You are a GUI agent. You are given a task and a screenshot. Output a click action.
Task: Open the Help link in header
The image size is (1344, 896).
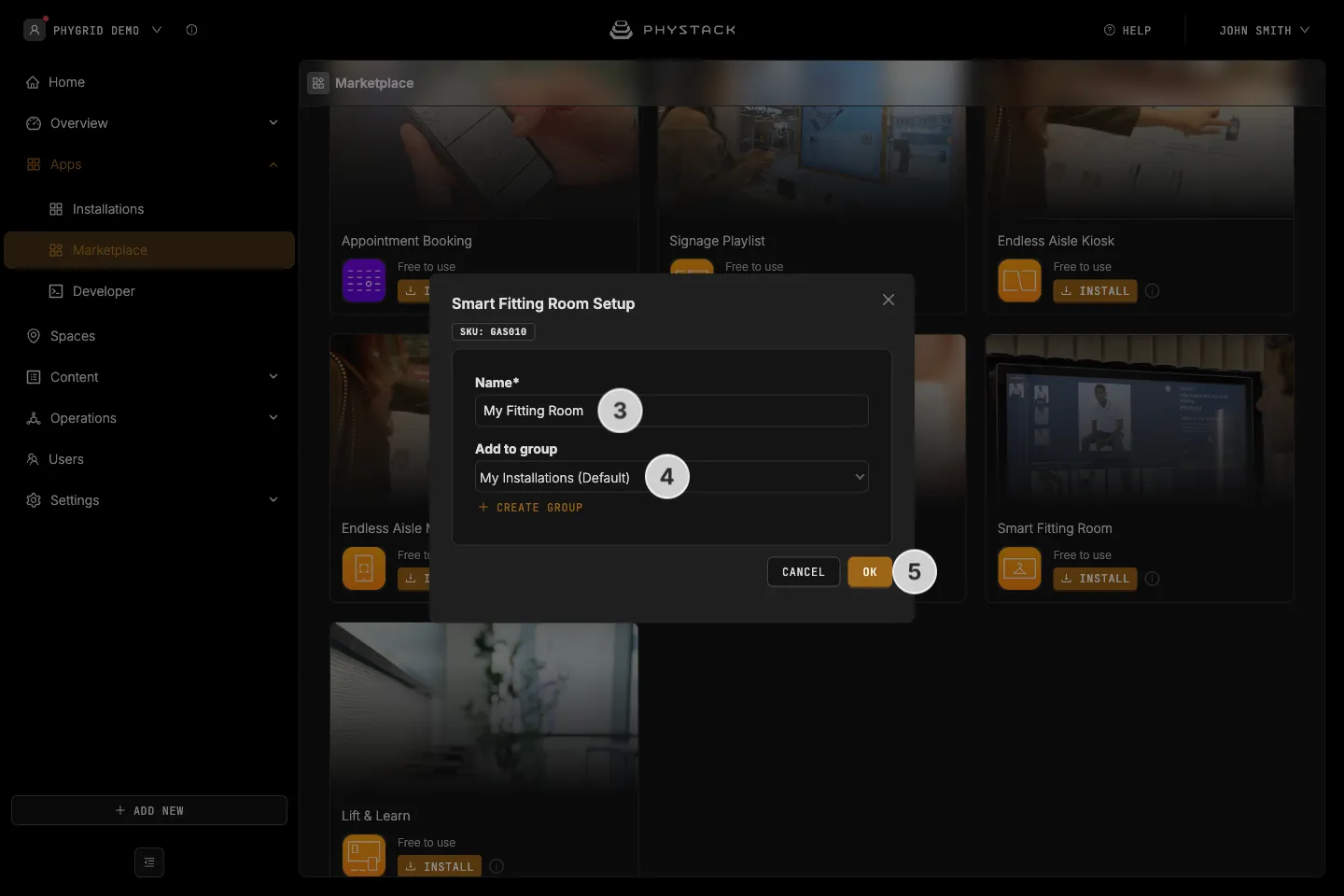(x=1127, y=30)
